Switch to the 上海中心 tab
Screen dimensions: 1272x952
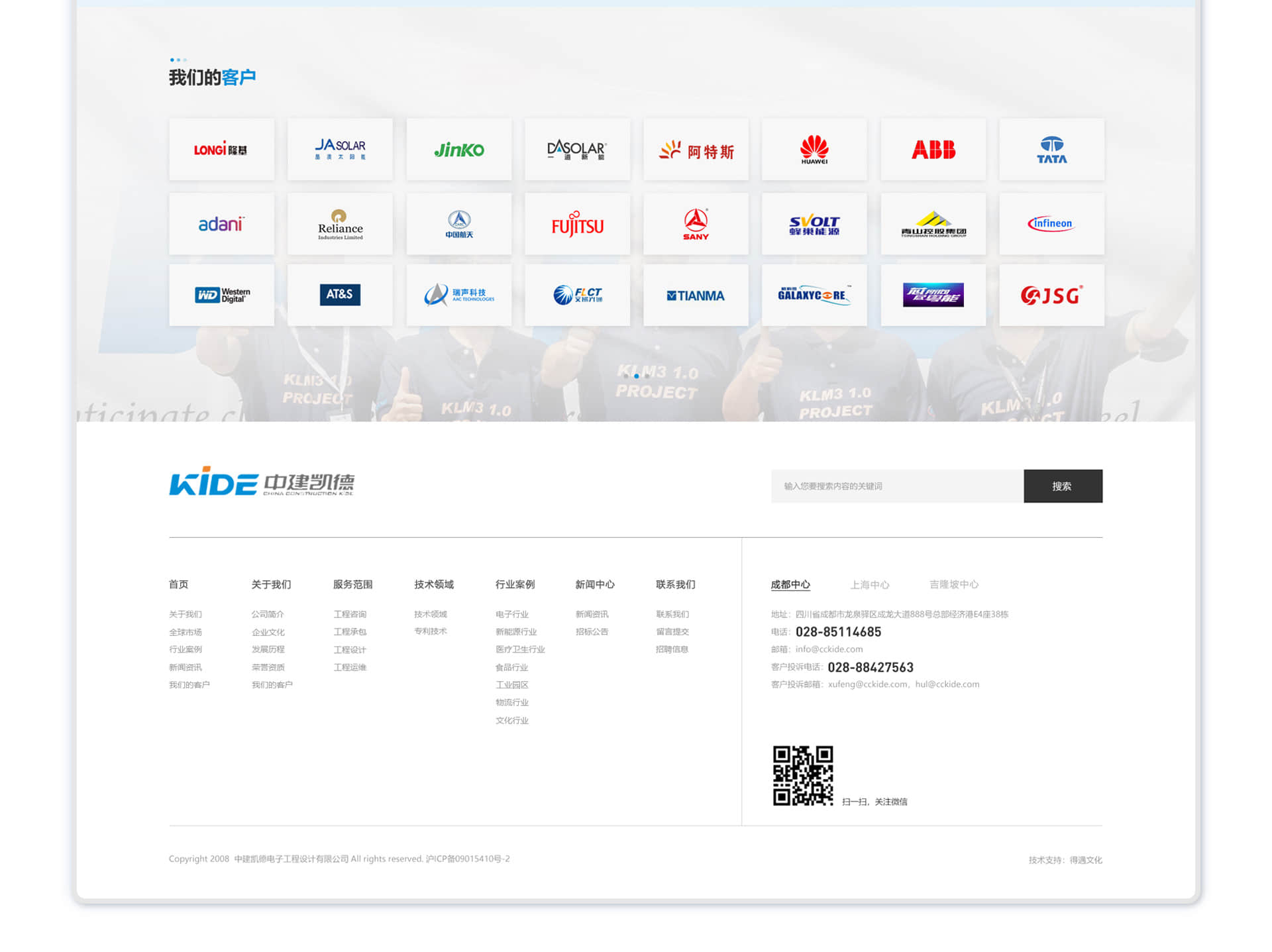click(869, 584)
